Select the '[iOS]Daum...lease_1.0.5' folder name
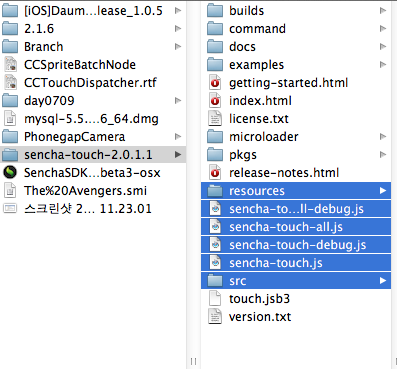 (x=93, y=11)
